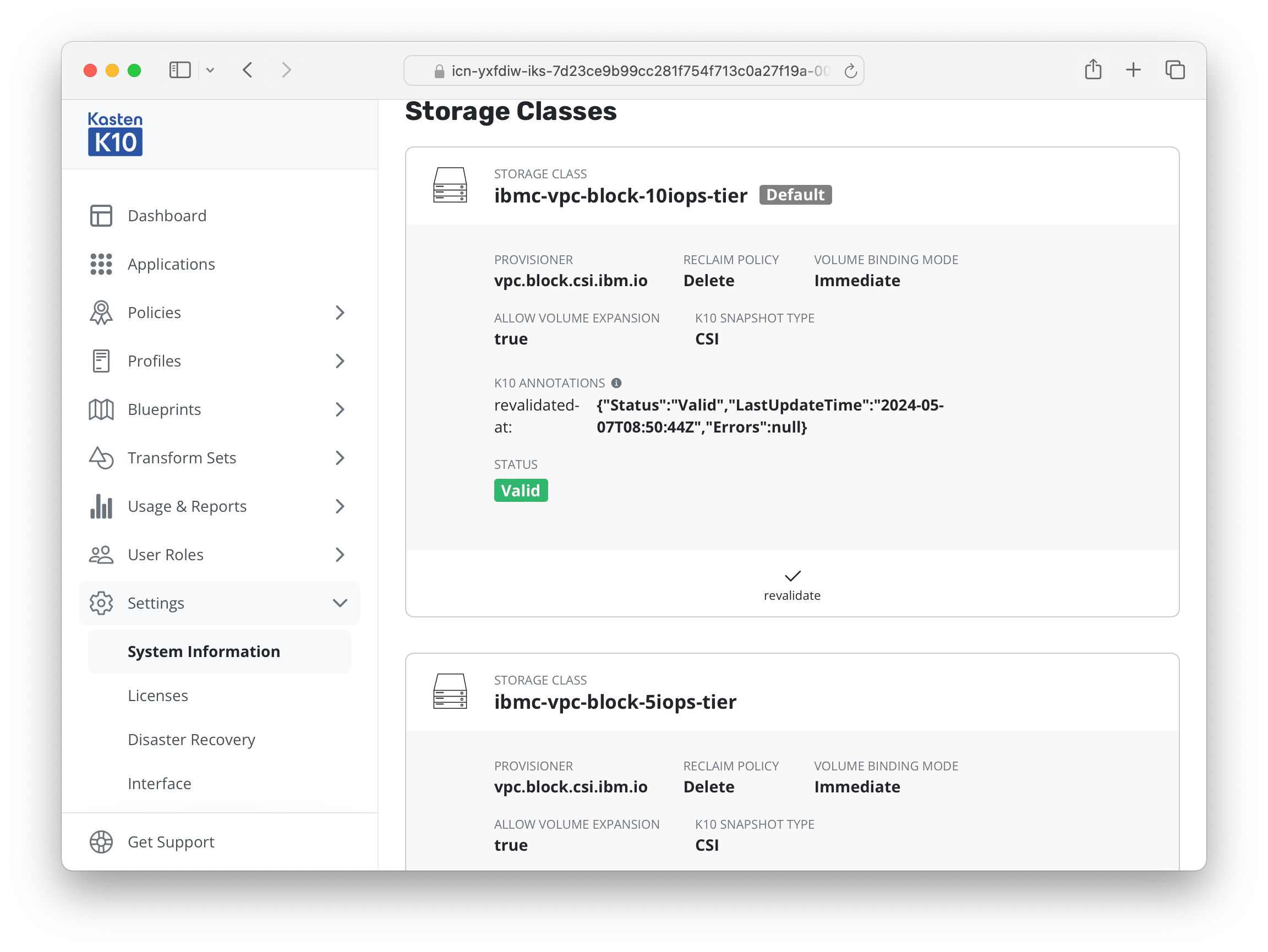Click the Default badge

click(x=796, y=195)
